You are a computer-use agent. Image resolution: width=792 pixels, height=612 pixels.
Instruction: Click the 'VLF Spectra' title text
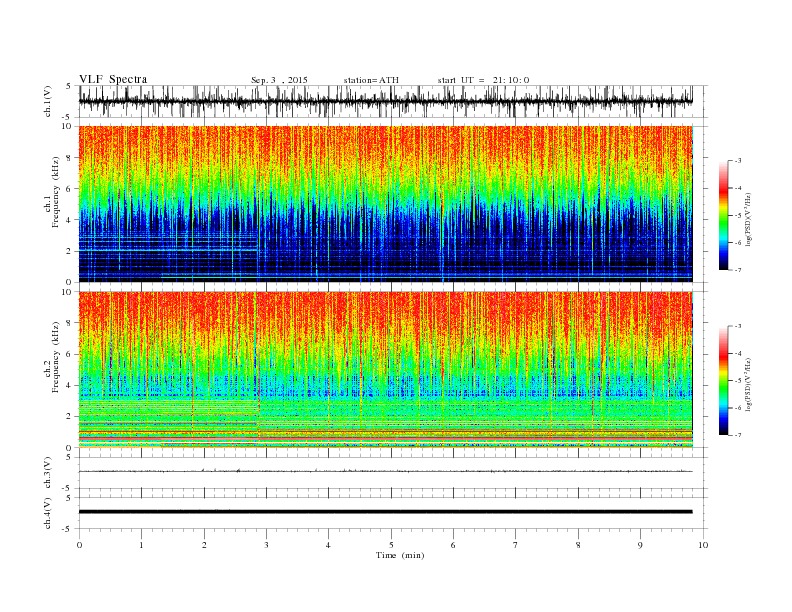[x=113, y=79]
